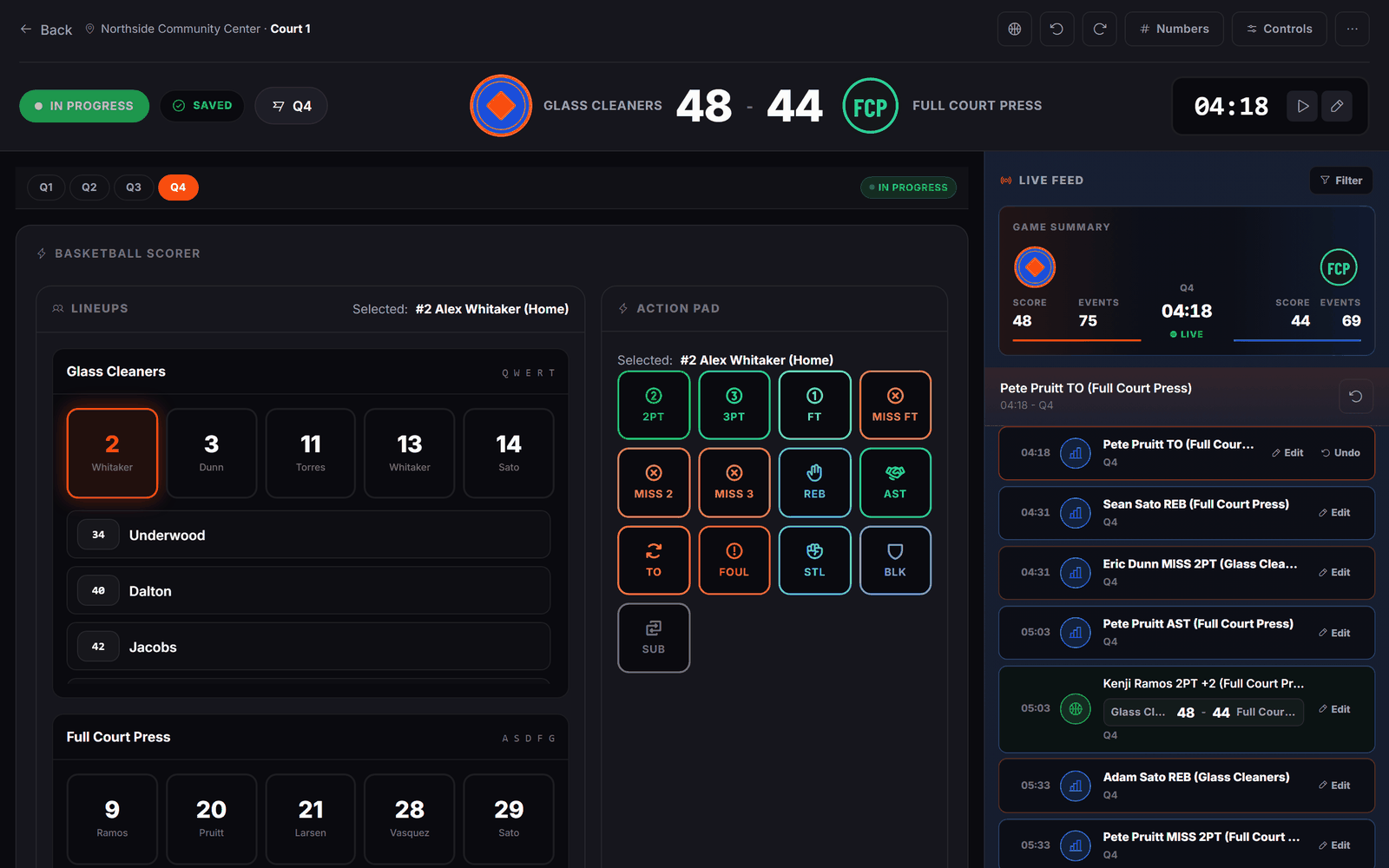Select player 21 Larsen
Viewport: 1389px width, 868px height.
click(311, 819)
